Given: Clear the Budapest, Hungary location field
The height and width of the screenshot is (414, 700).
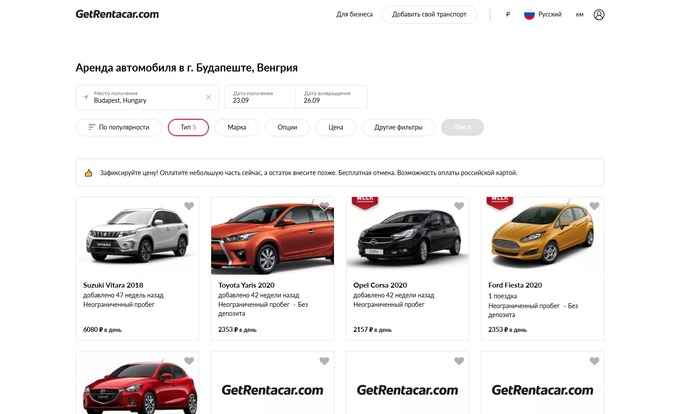Looking at the screenshot, I should pos(209,97).
